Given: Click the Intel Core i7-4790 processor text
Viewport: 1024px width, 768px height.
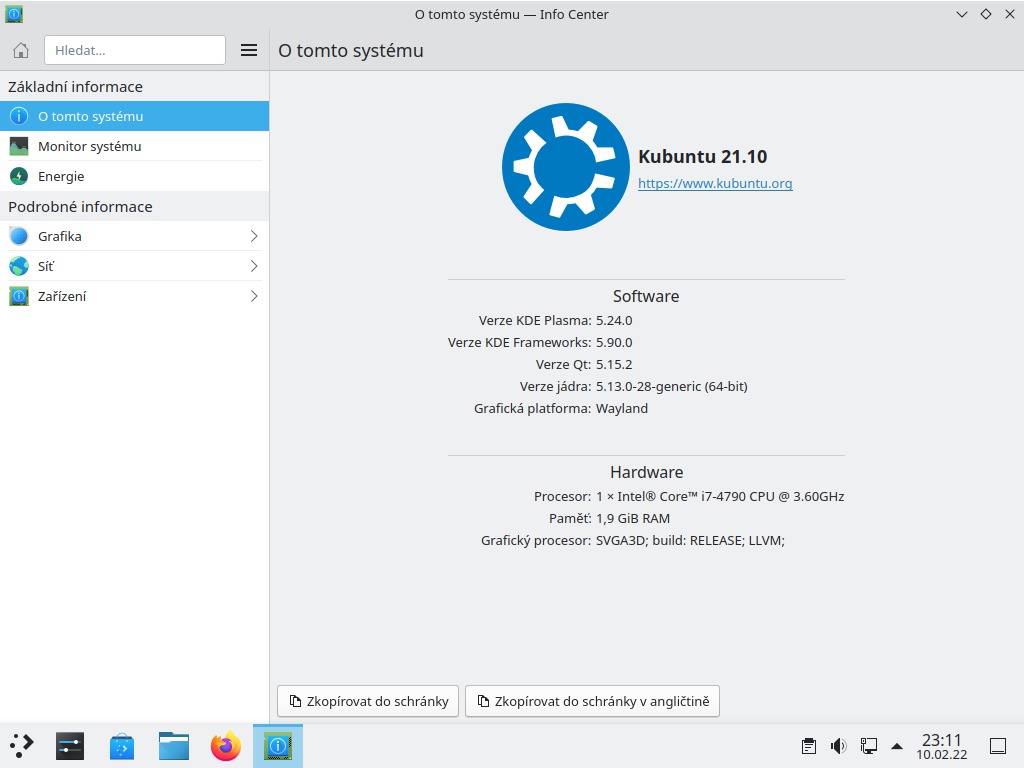Looking at the screenshot, I should [720, 496].
